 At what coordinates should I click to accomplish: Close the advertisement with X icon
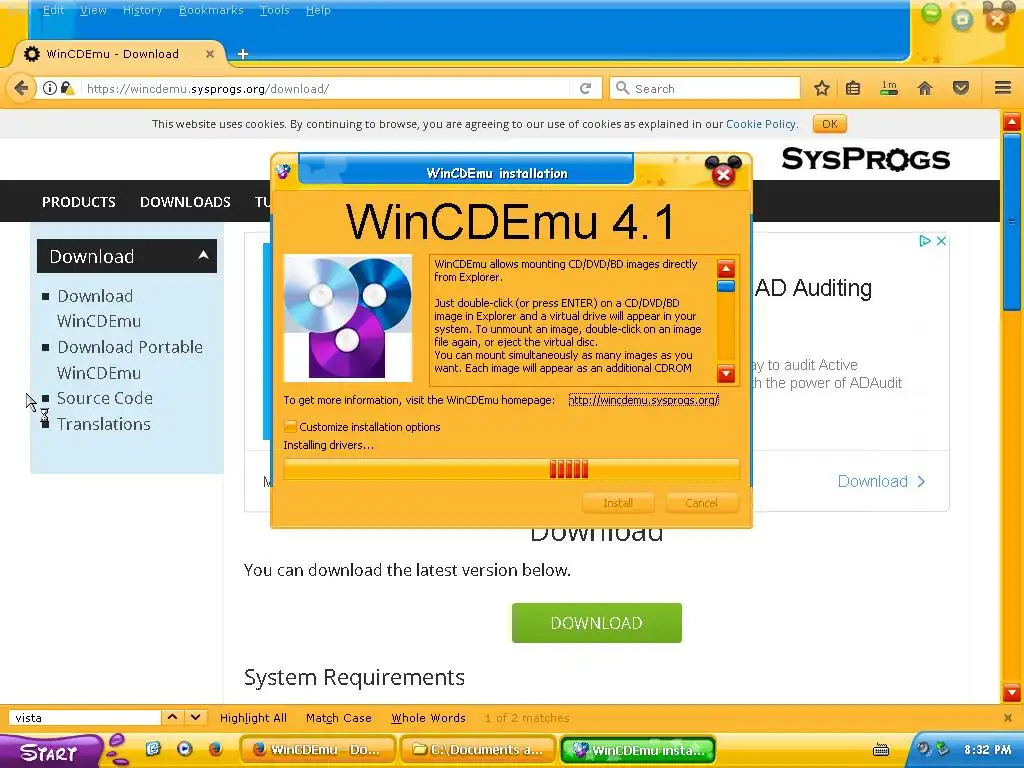pos(941,241)
